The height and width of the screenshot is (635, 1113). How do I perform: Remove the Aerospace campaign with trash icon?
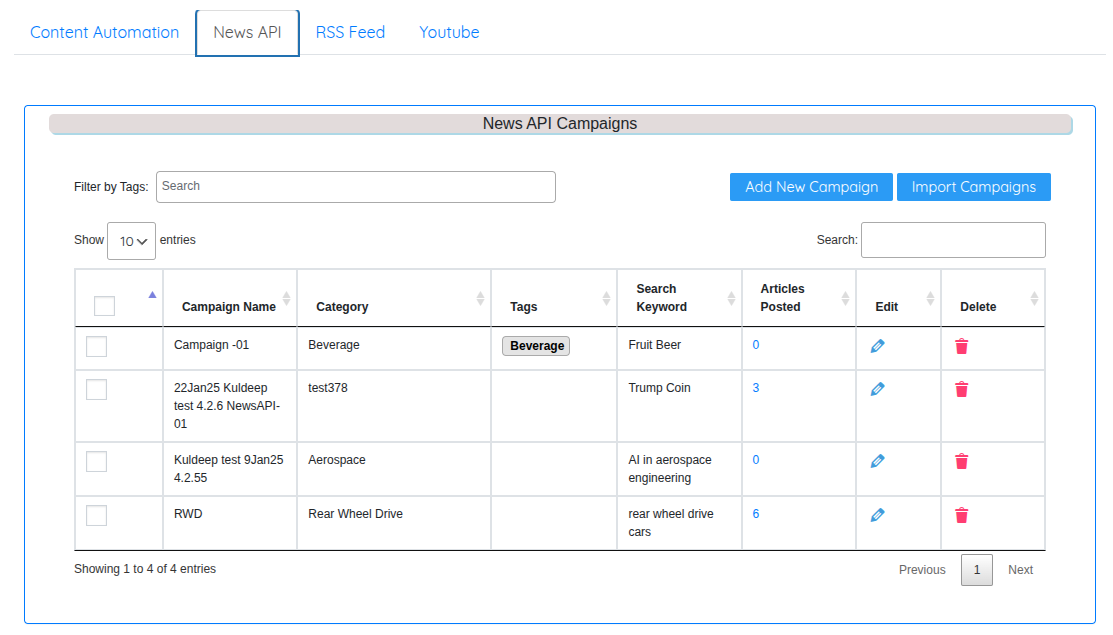[x=961, y=461]
